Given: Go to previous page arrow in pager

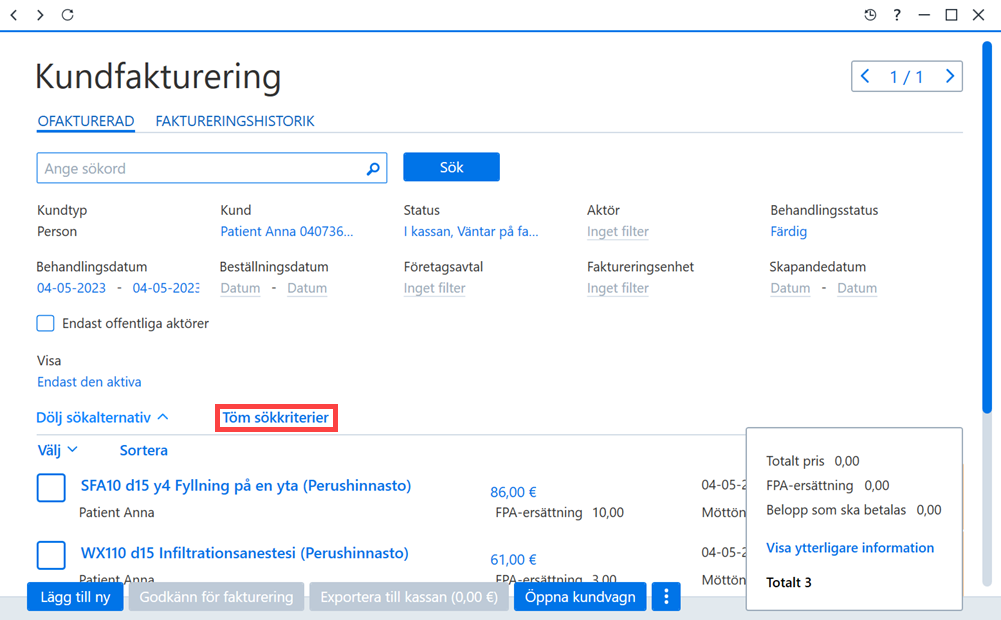Looking at the screenshot, I should 865,77.
